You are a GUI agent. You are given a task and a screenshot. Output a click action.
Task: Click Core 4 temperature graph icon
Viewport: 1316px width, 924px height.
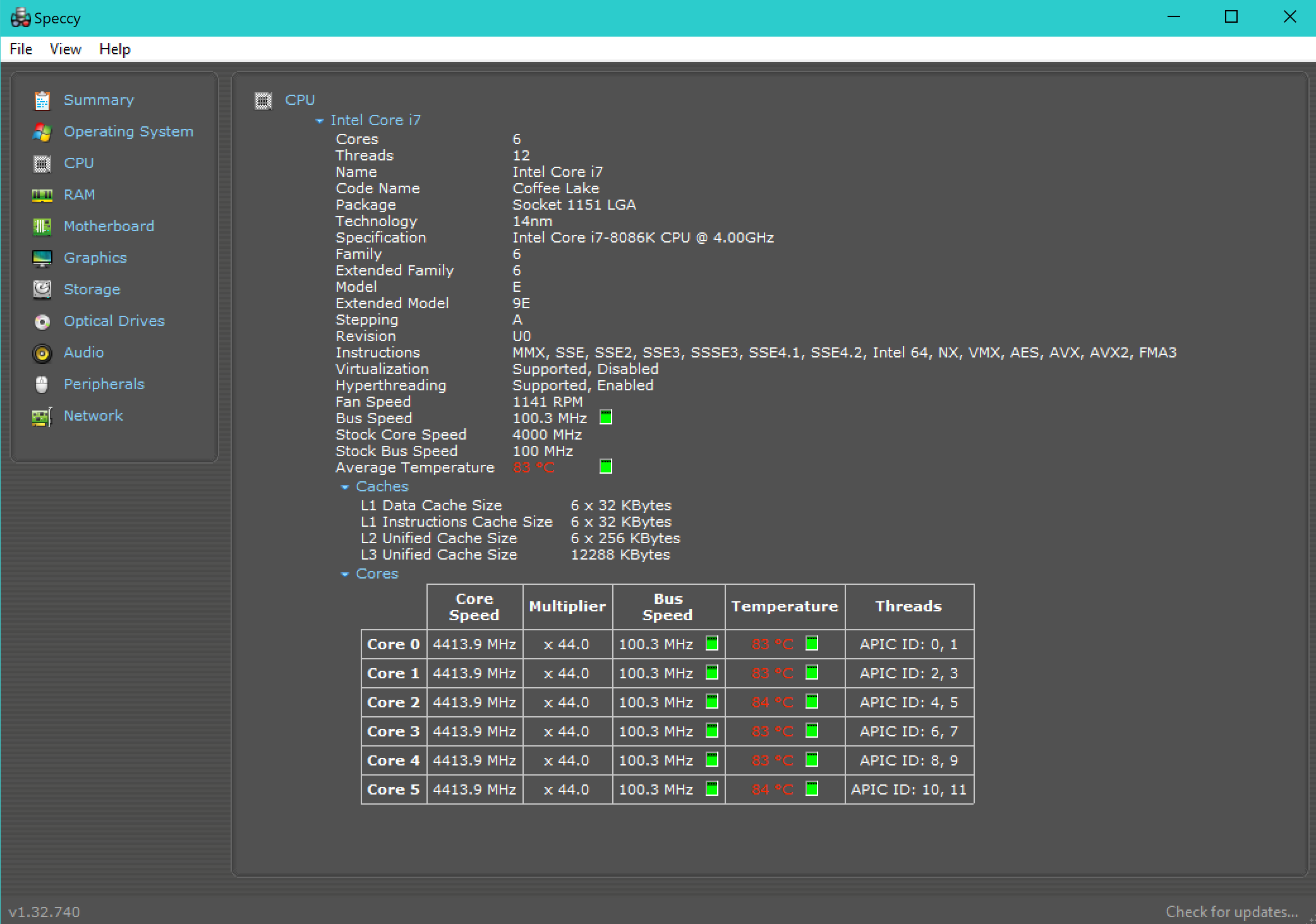click(x=812, y=760)
